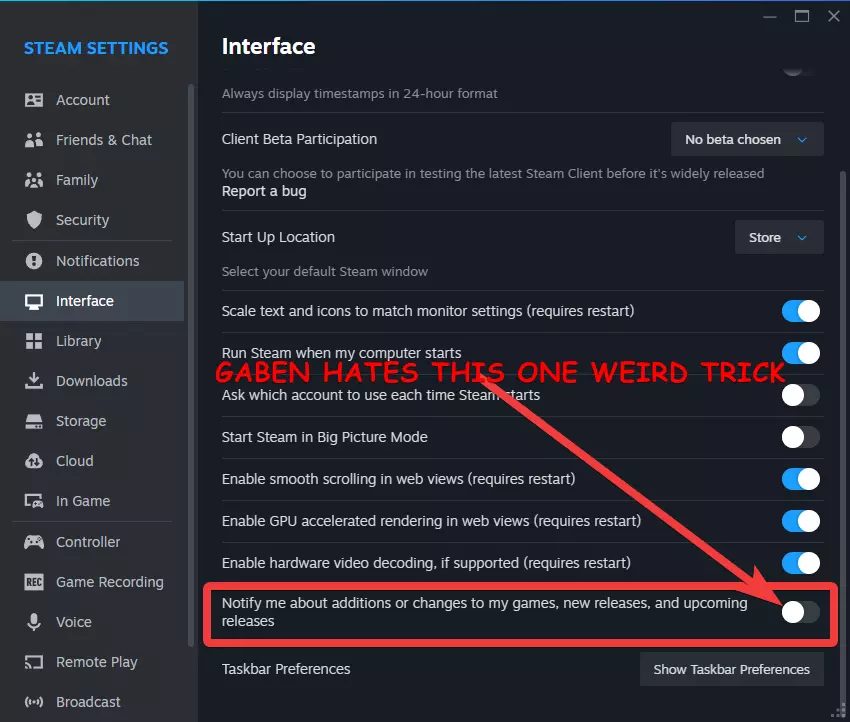The height and width of the screenshot is (722, 850).
Task: Click the Library grid icon
Action: (34, 341)
